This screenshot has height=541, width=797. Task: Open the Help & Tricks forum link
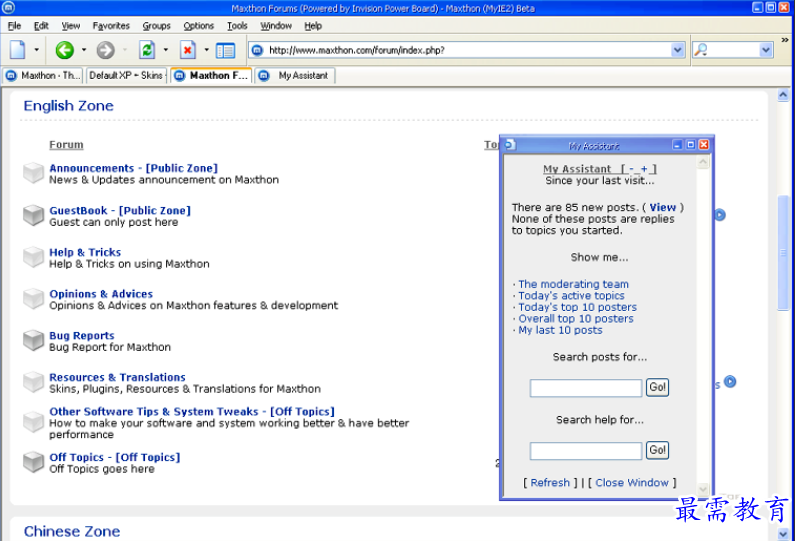pyautogui.click(x=85, y=252)
